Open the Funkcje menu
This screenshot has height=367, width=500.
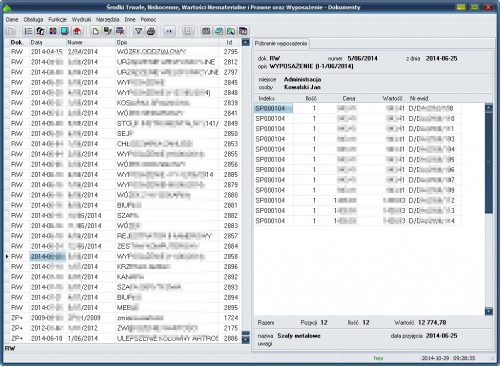pos(58,20)
